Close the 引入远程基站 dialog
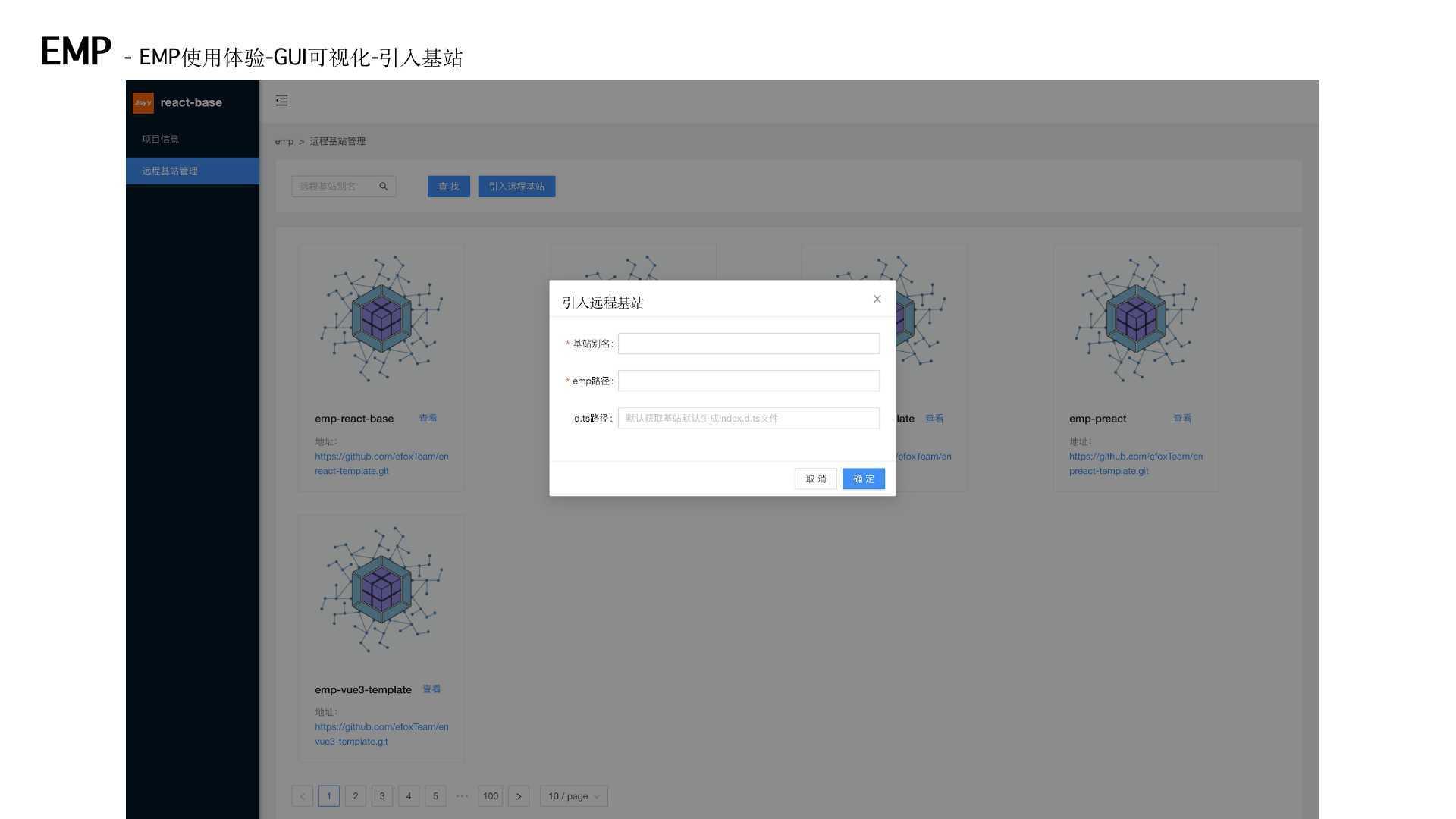 point(877,299)
